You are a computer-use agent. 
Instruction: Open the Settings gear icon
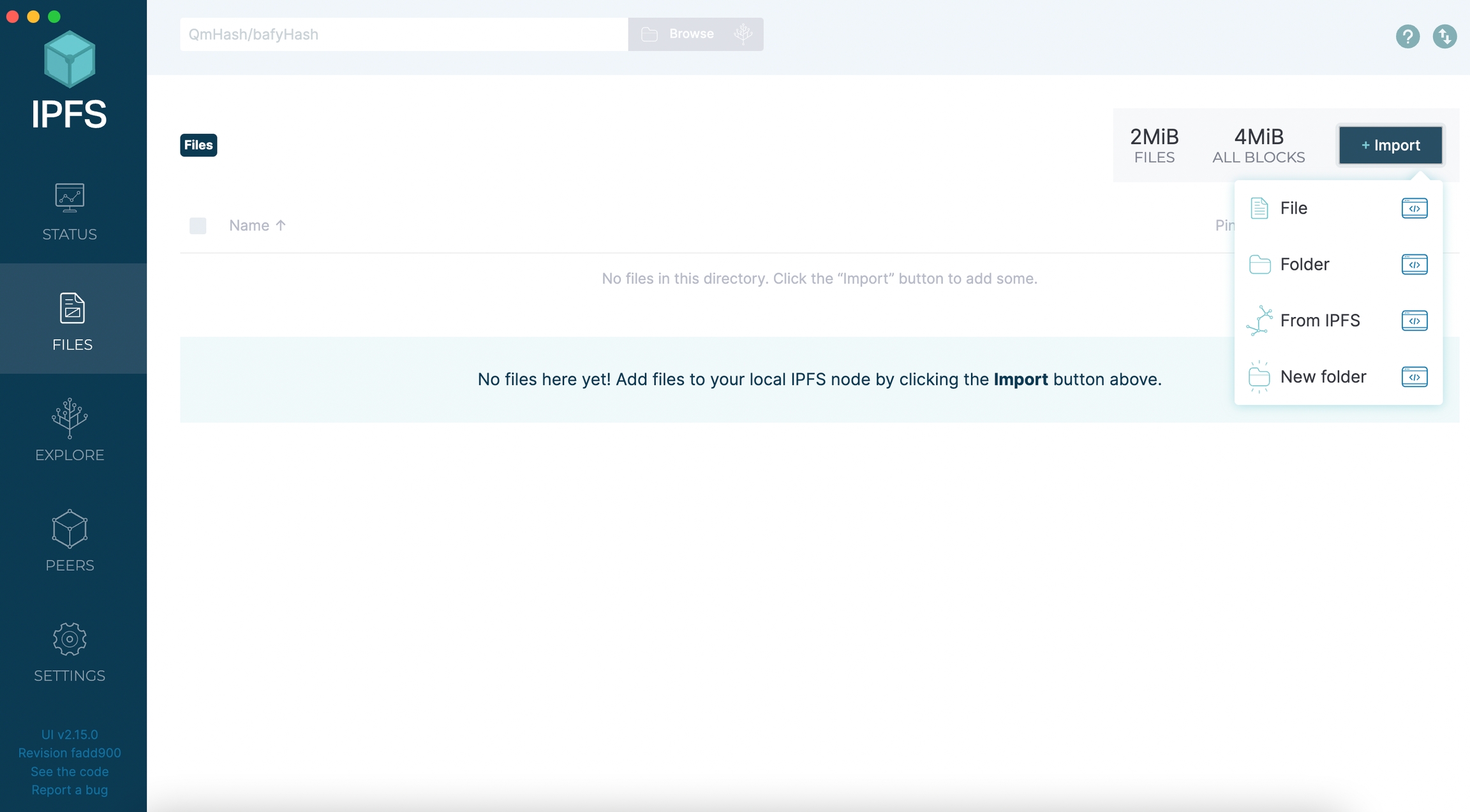(x=70, y=639)
